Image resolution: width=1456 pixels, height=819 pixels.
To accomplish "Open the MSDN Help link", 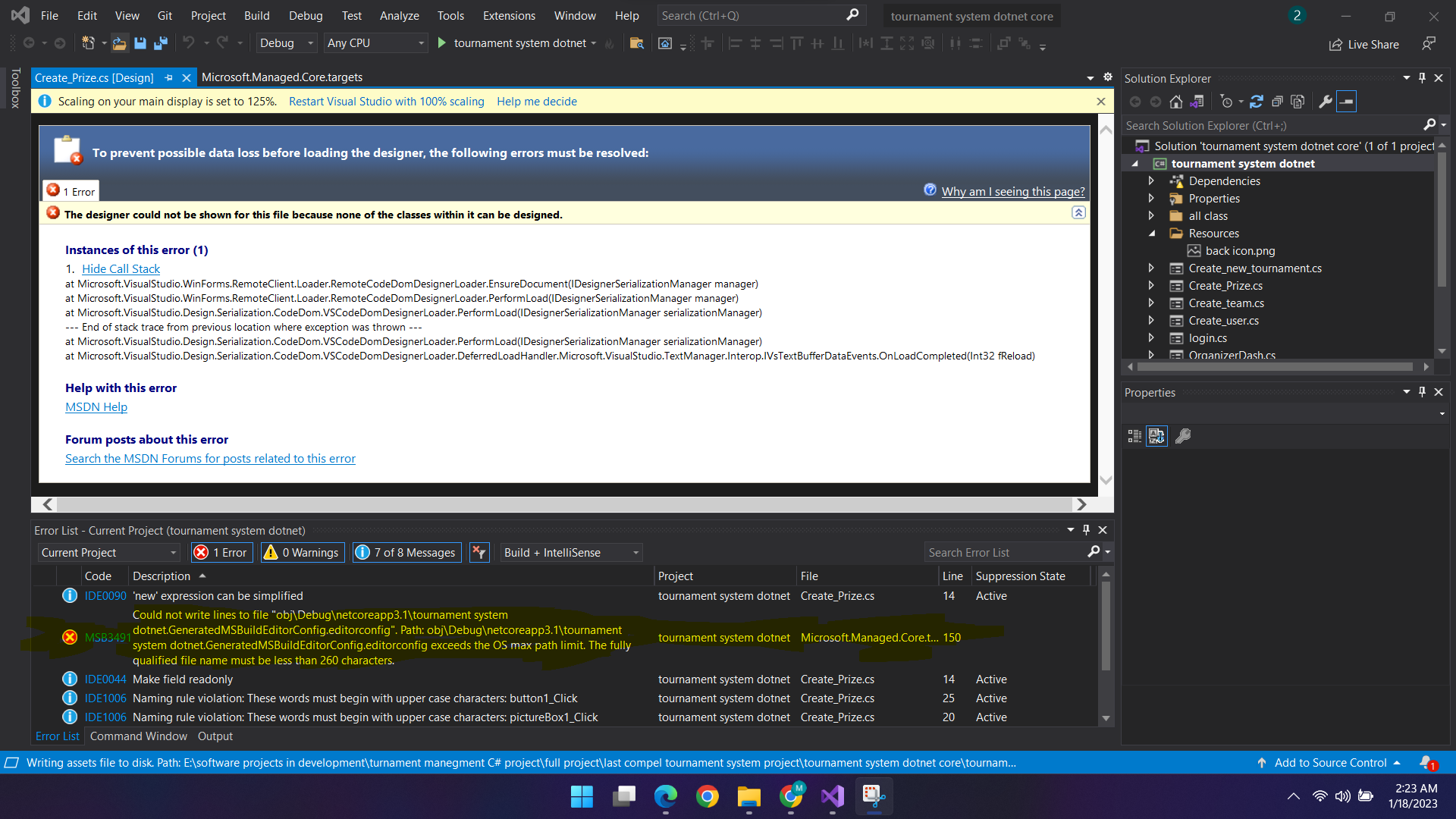I will pyautogui.click(x=96, y=407).
